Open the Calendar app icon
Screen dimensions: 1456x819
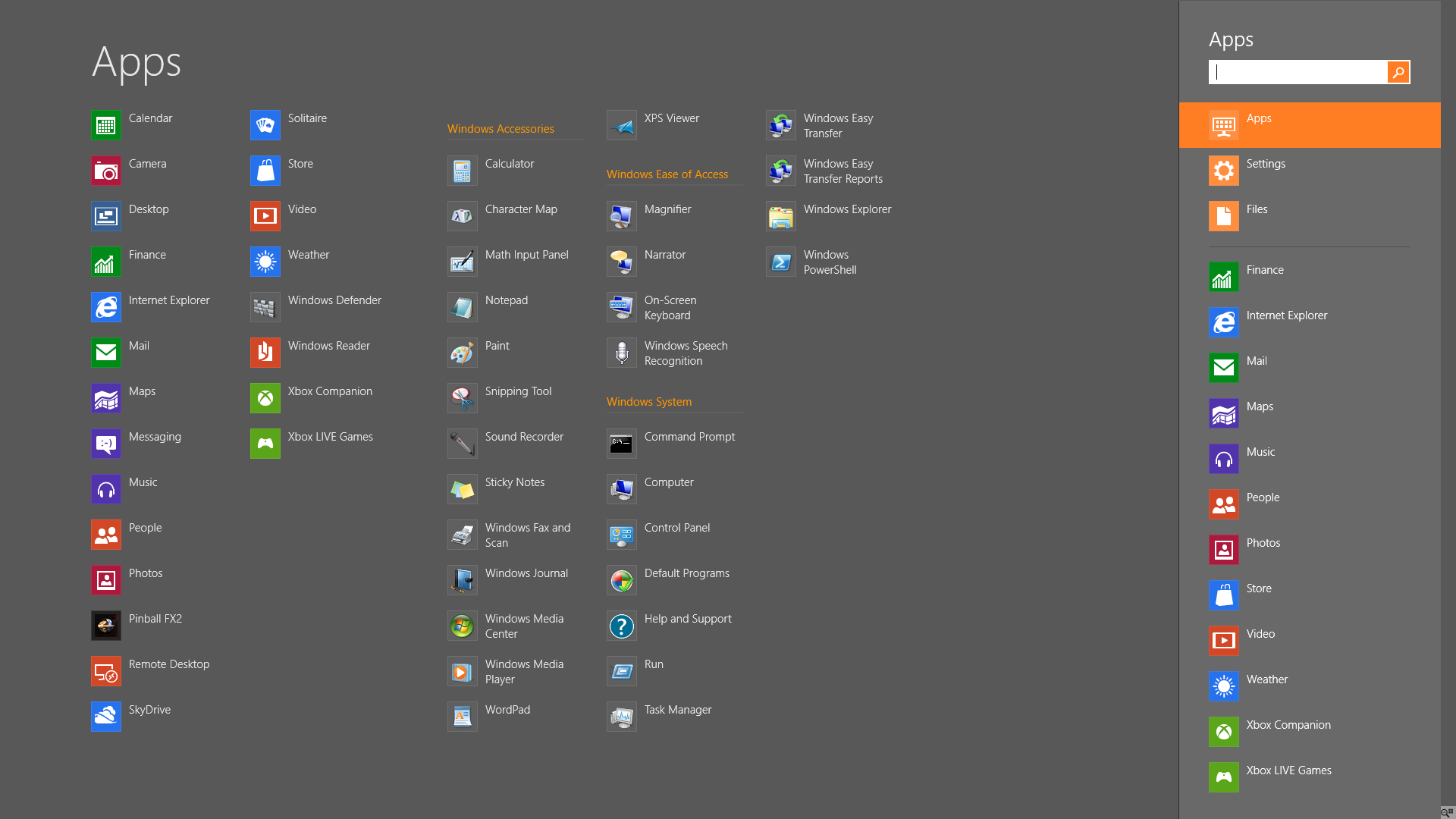point(106,125)
